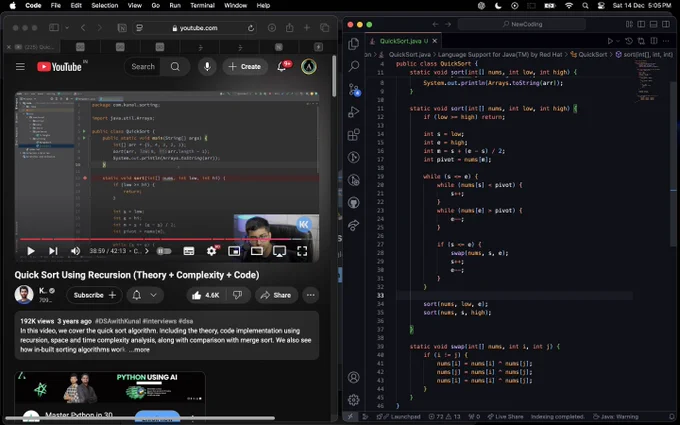Cast video using AirPlay icon in player
Image resolution: width=680 pixels, height=425 pixels.
pyautogui.click(x=279, y=251)
